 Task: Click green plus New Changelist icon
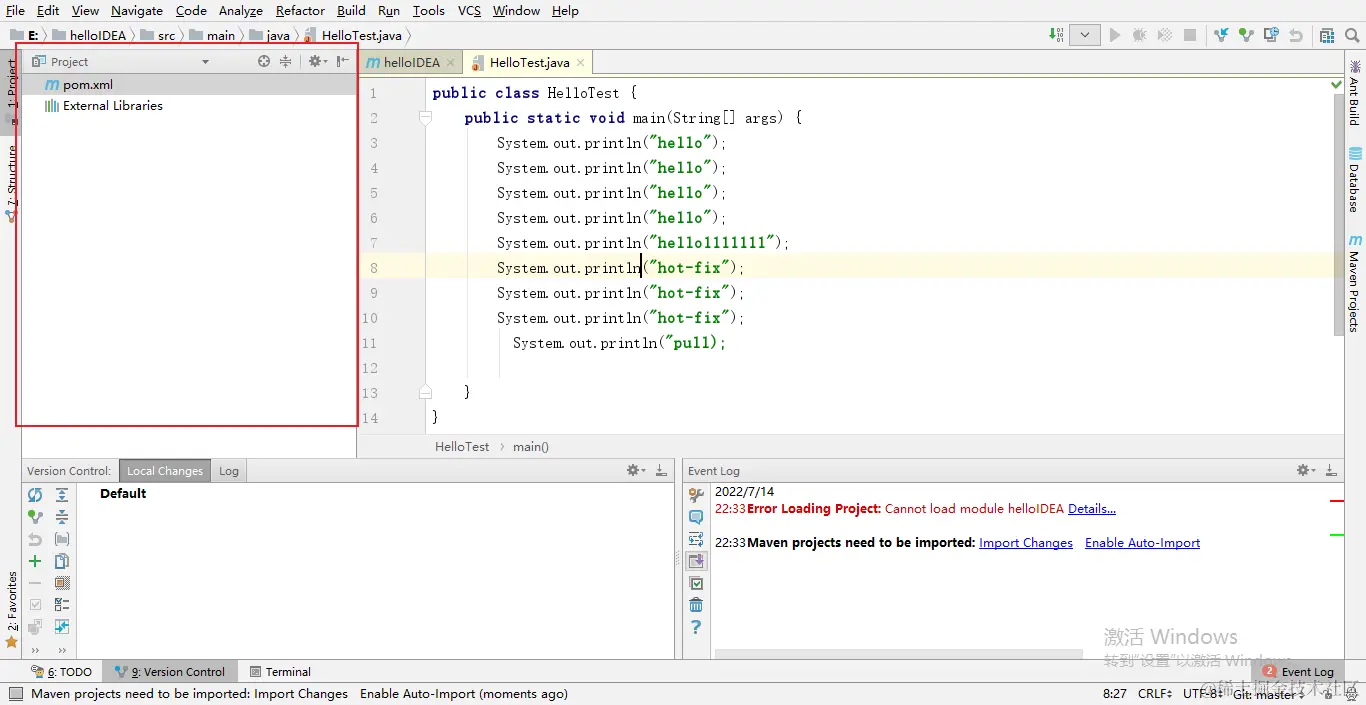(35, 561)
